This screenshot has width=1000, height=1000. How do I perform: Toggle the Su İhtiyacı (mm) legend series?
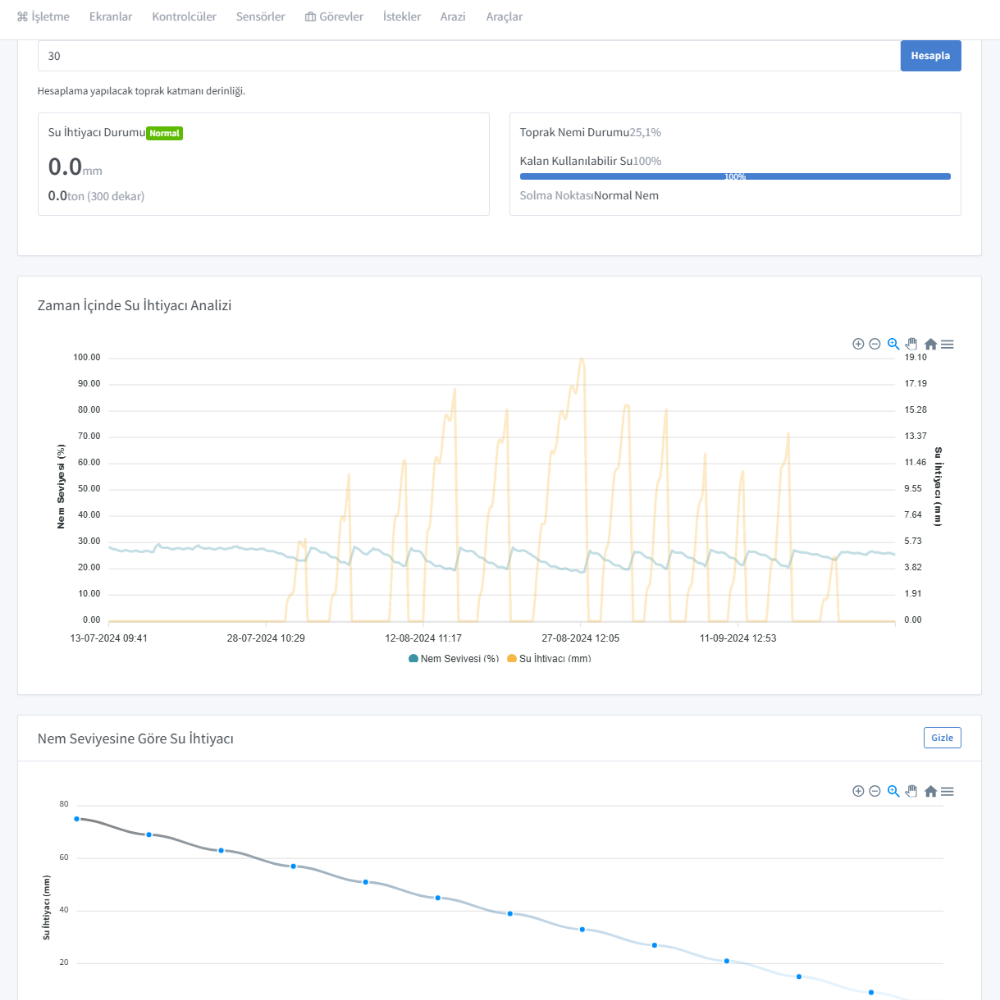[x=549, y=659]
